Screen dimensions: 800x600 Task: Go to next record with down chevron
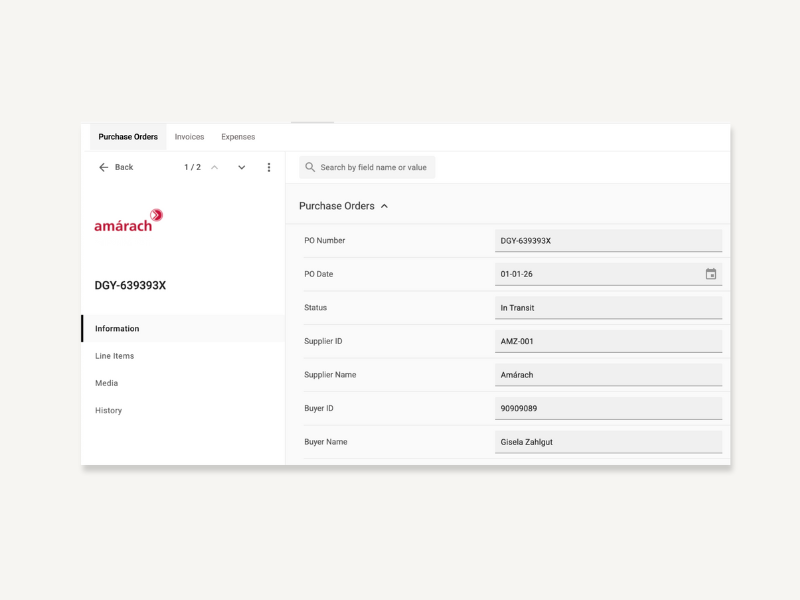242,167
